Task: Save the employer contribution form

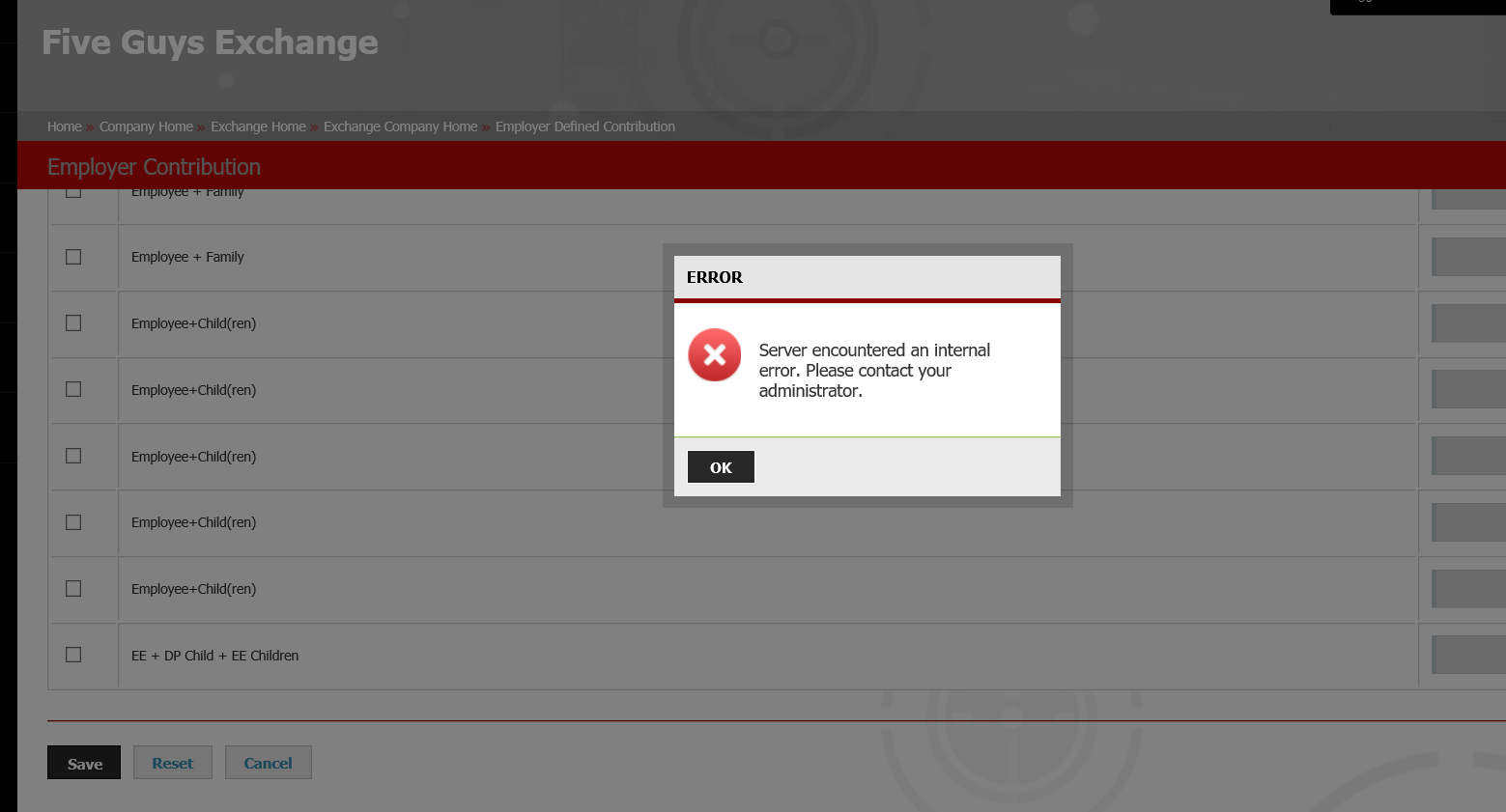Action: click(84, 763)
